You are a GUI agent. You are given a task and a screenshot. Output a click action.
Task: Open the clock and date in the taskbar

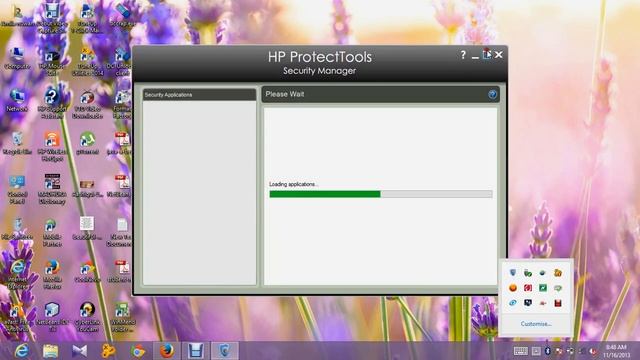(617, 351)
